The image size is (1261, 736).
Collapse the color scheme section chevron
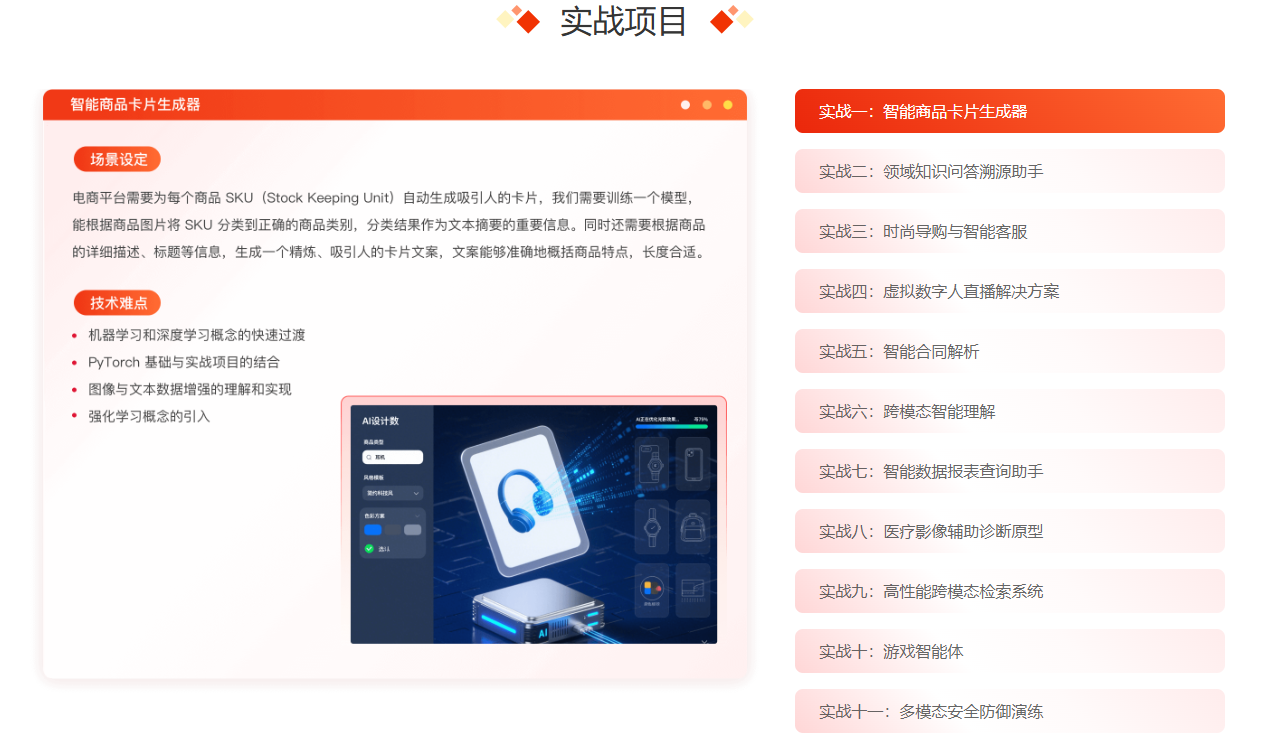417,516
